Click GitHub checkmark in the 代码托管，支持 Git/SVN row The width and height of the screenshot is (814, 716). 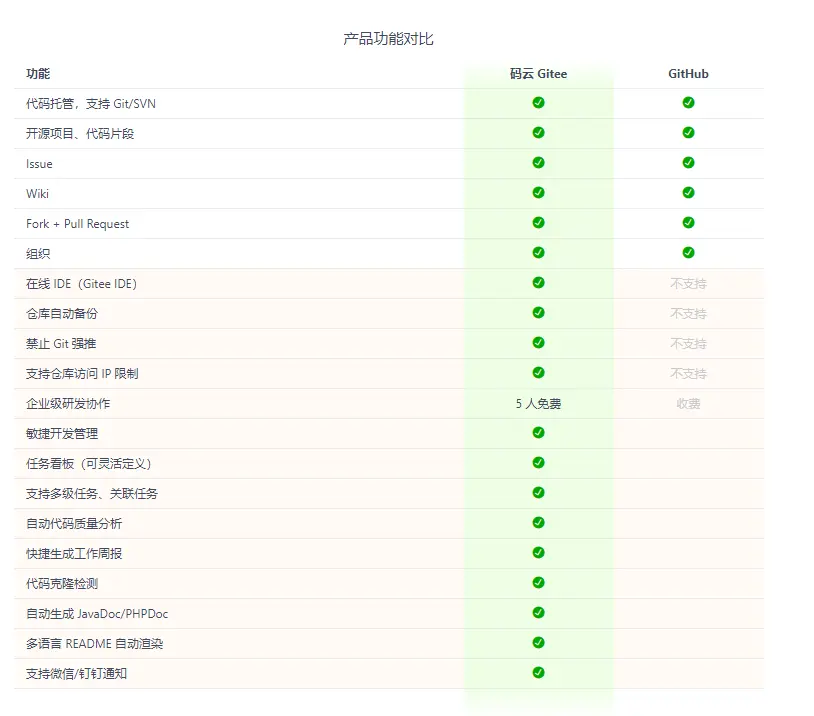click(x=688, y=102)
